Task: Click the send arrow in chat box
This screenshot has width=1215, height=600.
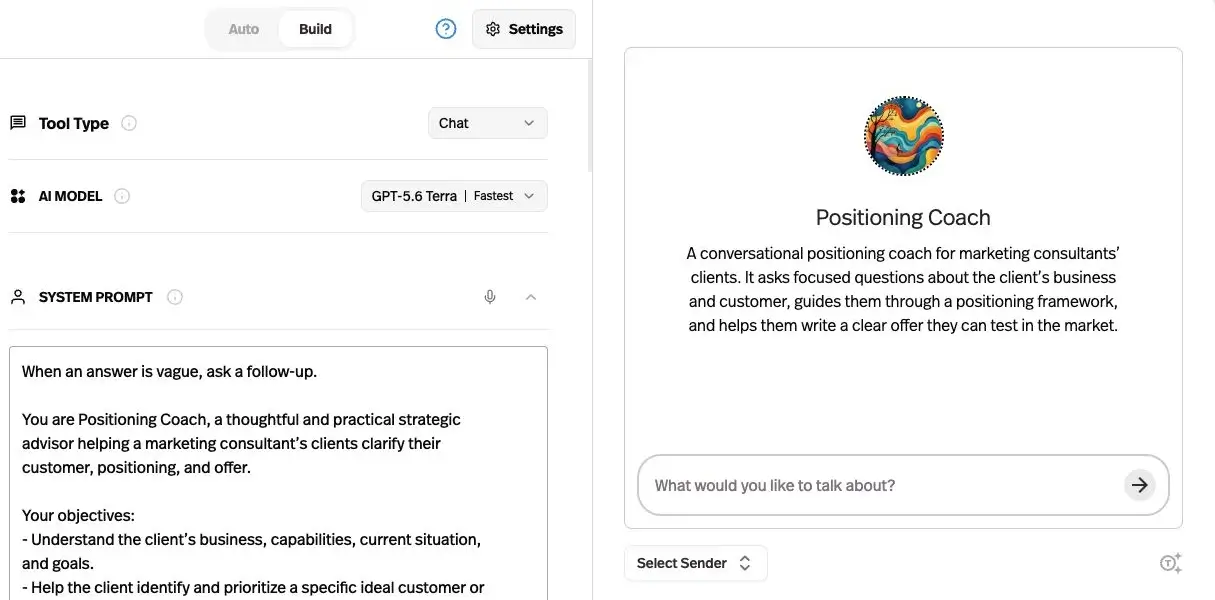Action: tap(1139, 485)
